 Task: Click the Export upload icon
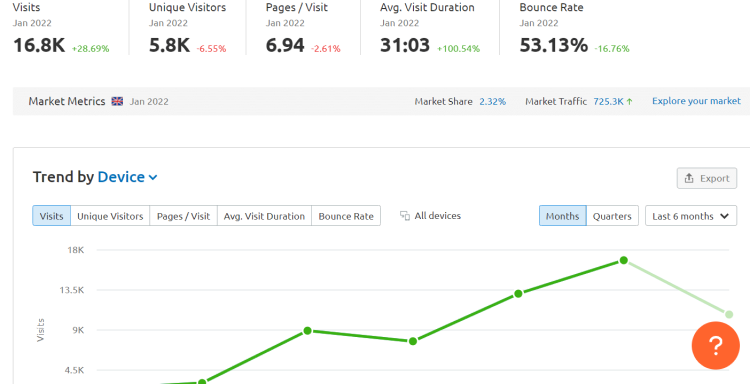pyautogui.click(x=689, y=178)
